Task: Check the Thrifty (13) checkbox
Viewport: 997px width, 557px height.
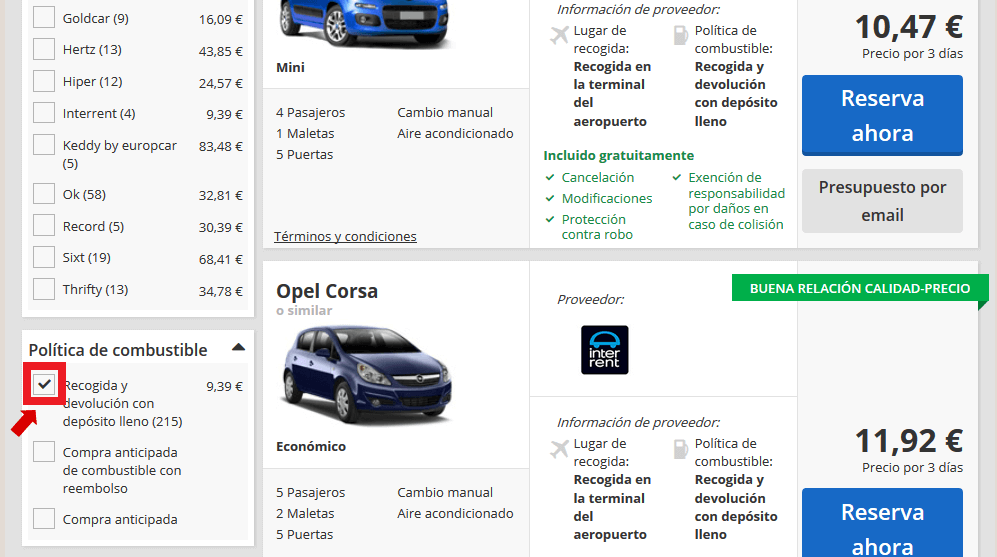Action: [44, 289]
